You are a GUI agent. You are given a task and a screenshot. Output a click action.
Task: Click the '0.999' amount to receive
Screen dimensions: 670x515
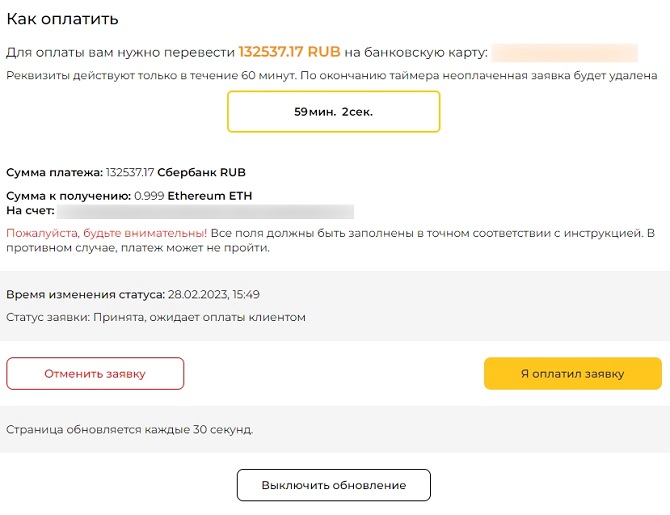coord(149,196)
